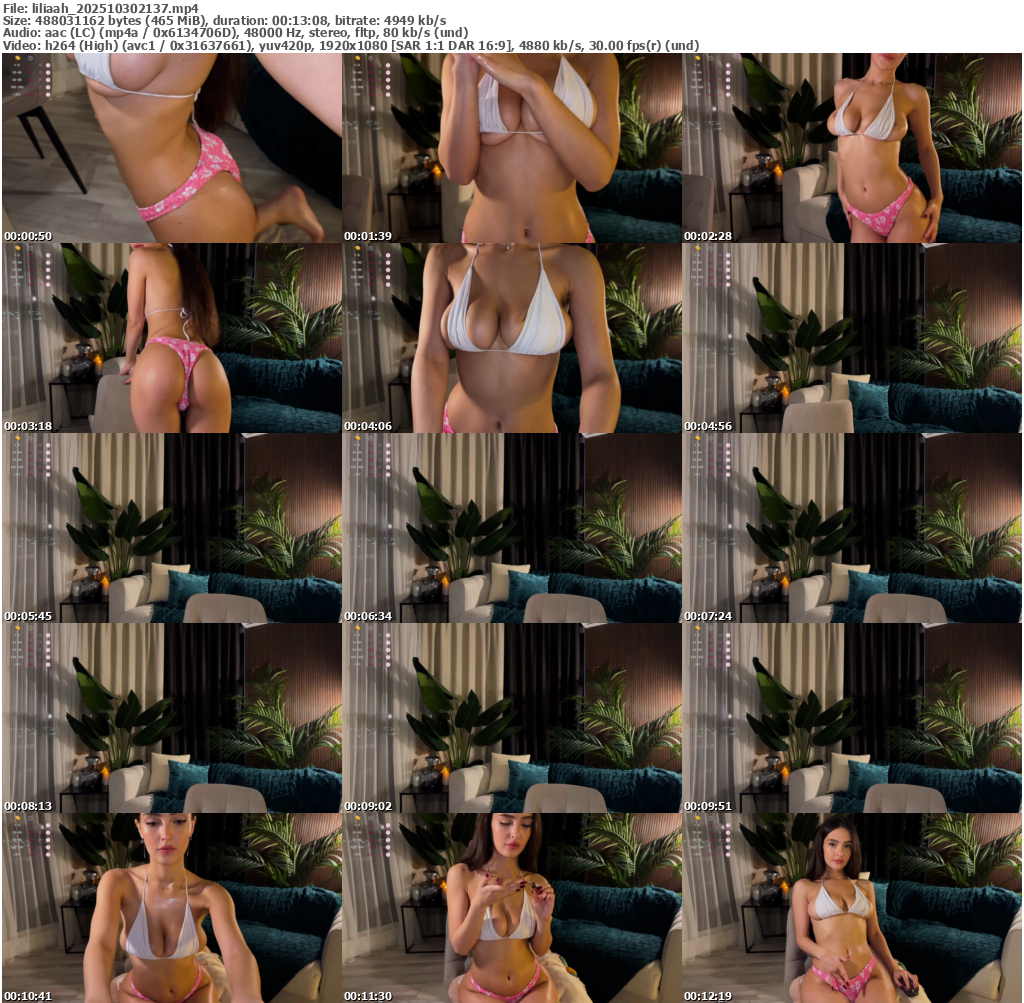Click the frame rate text 30.00 fps(r)

pyautogui.click(x=627, y=45)
